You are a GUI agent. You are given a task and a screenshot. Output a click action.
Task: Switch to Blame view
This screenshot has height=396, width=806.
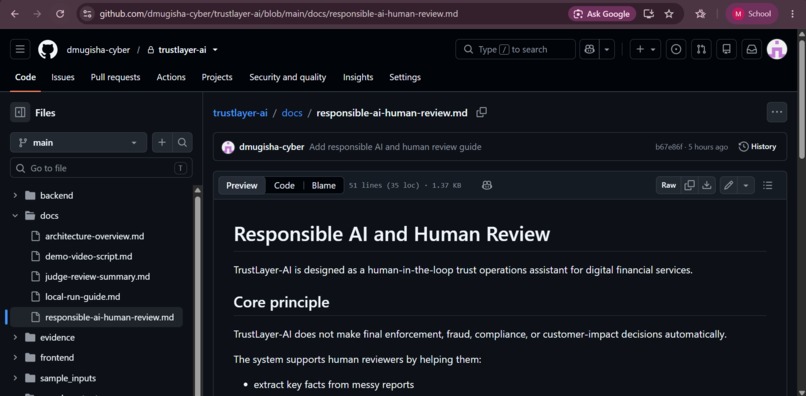point(323,186)
